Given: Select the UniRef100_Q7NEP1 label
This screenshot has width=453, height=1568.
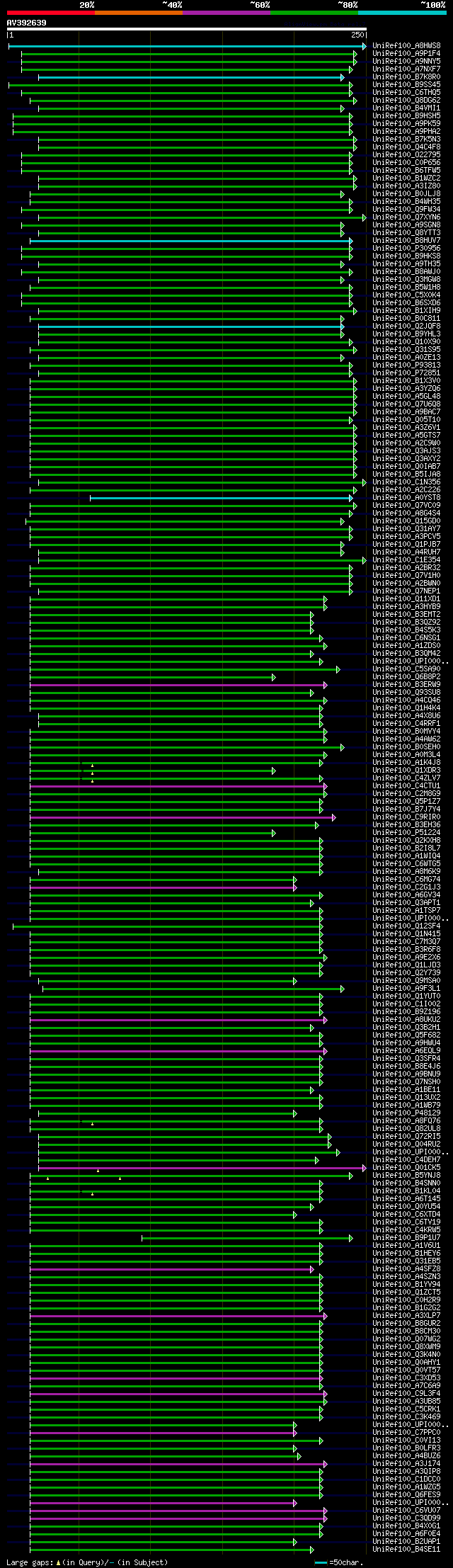Looking at the screenshot, I should (x=406, y=591).
